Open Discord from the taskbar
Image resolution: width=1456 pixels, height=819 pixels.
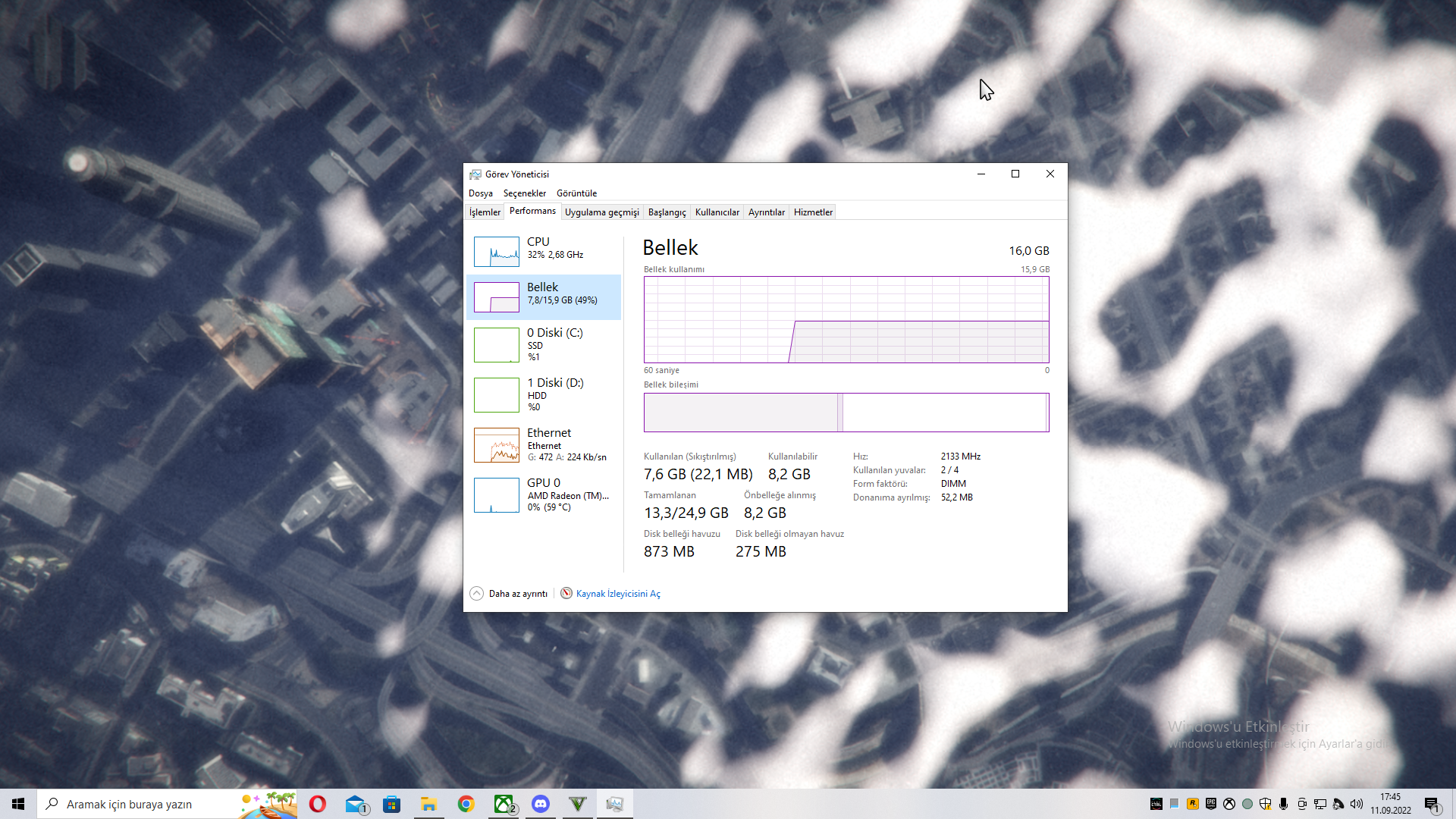[x=541, y=804]
